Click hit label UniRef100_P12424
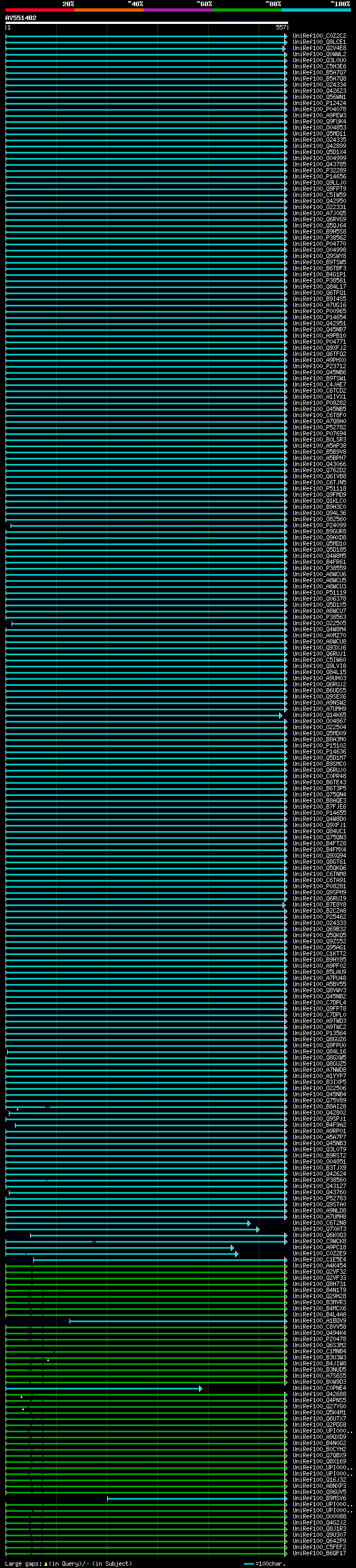Screen dimensions: 356x1568 [319, 103]
